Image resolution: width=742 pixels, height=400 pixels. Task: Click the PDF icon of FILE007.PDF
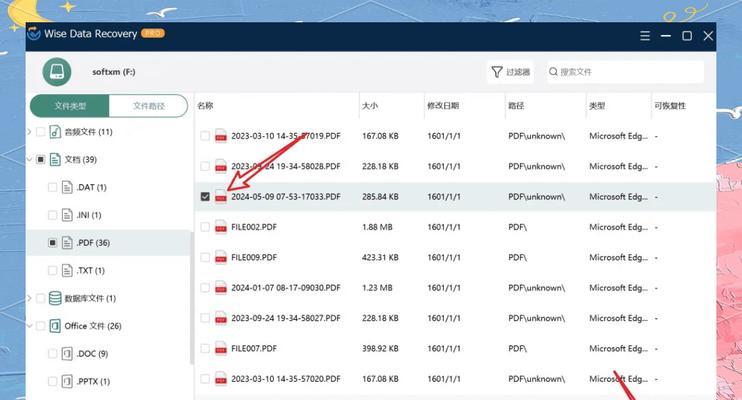tap(221, 348)
